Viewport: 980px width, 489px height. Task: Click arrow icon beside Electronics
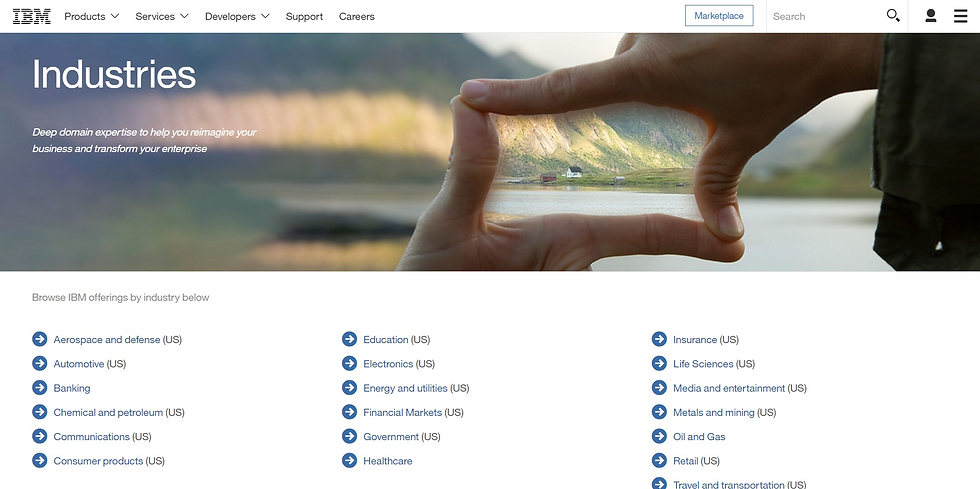pos(349,363)
